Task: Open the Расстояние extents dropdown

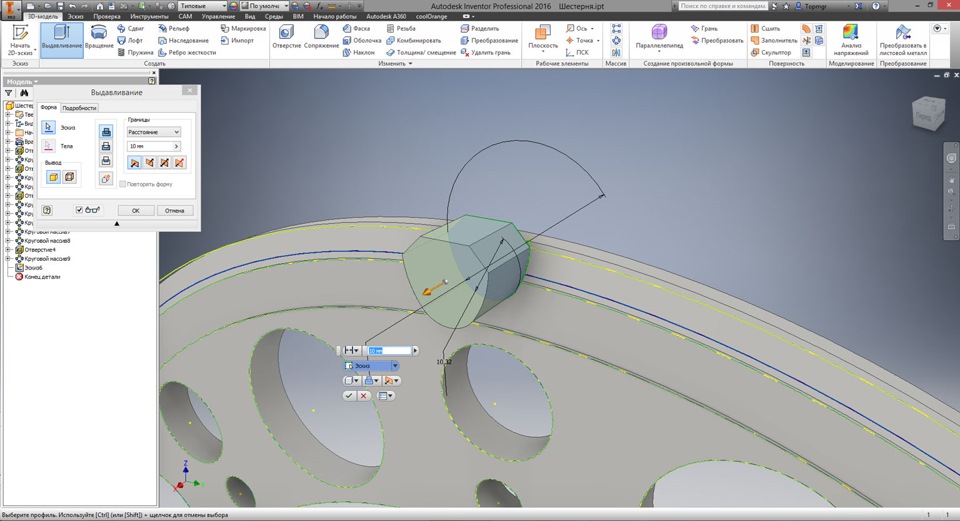Action: click(x=154, y=132)
